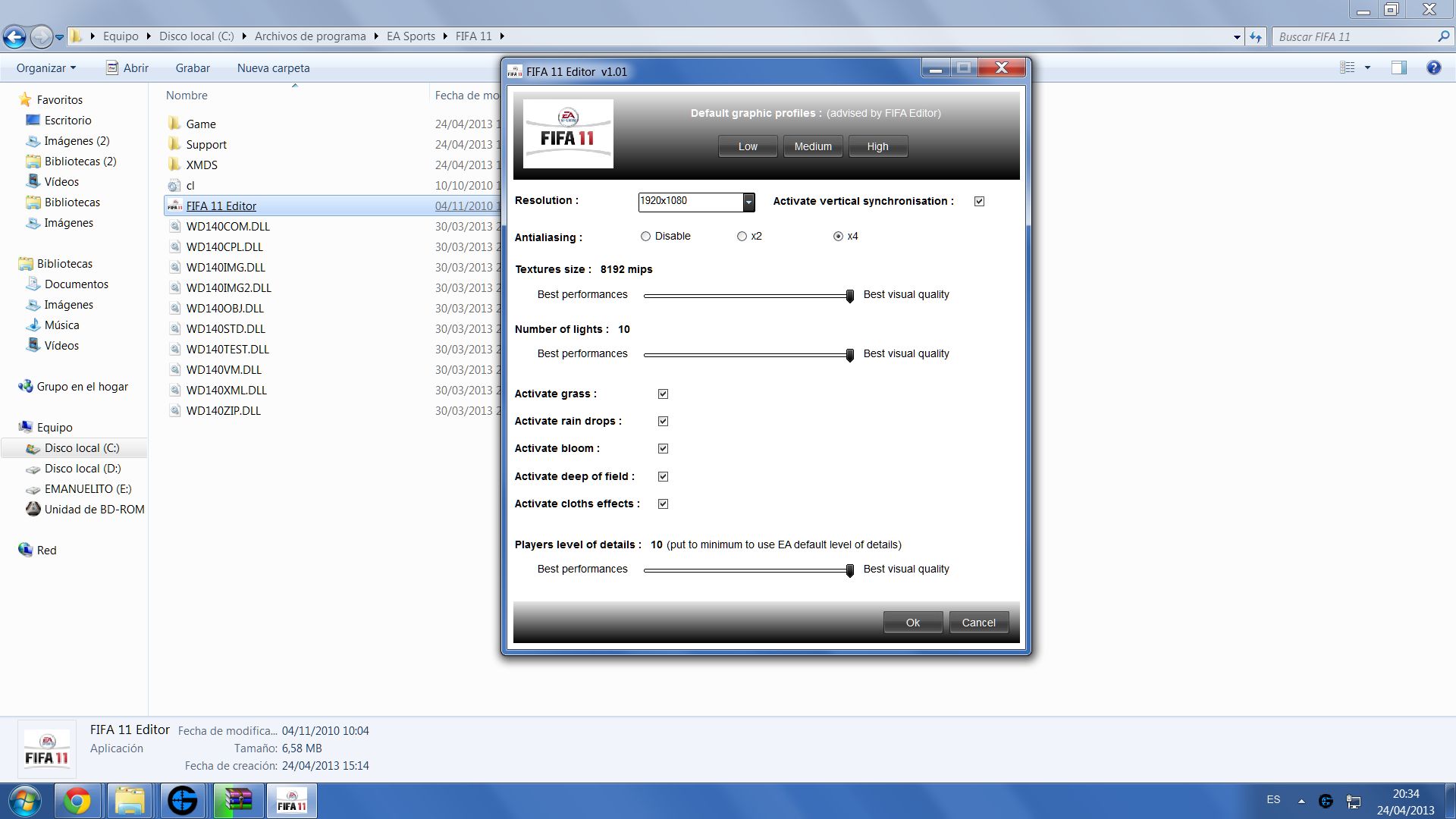1456x819 pixels.
Task: Confirm settings with the Ok button
Action: (913, 623)
